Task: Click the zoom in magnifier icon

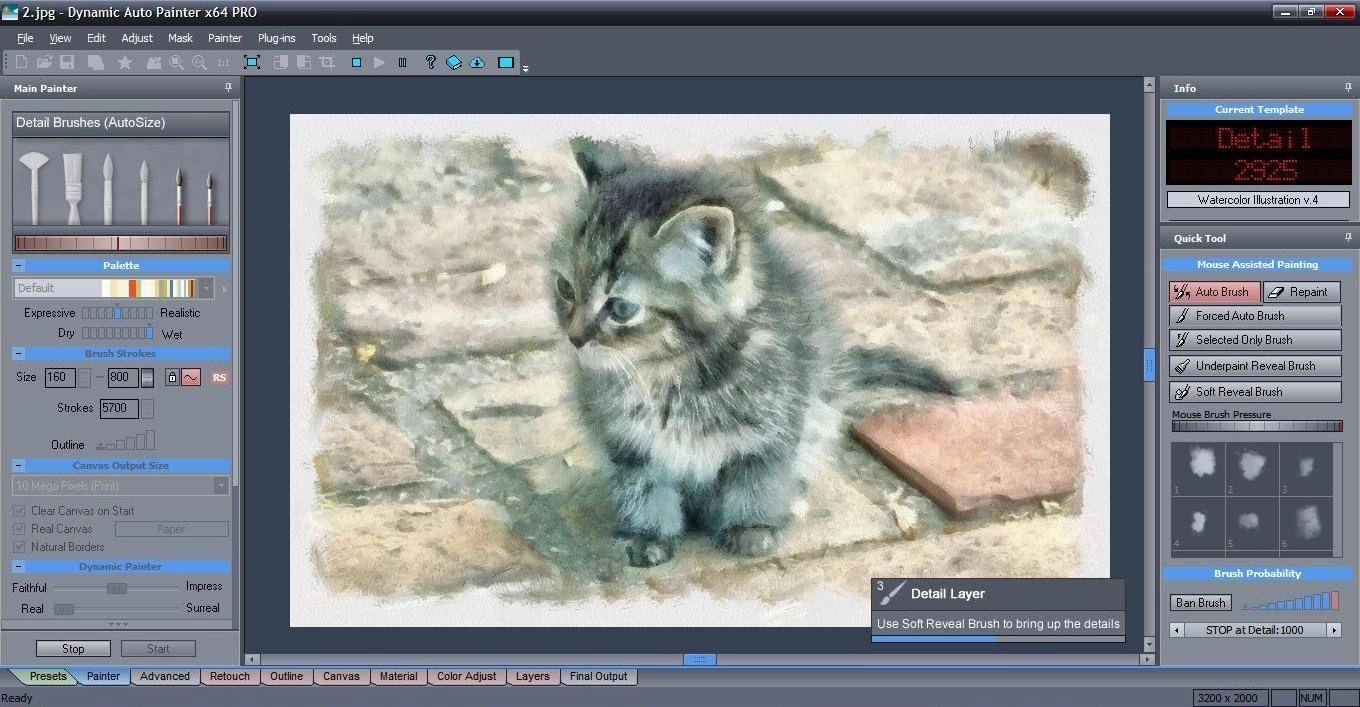Action: [176, 62]
